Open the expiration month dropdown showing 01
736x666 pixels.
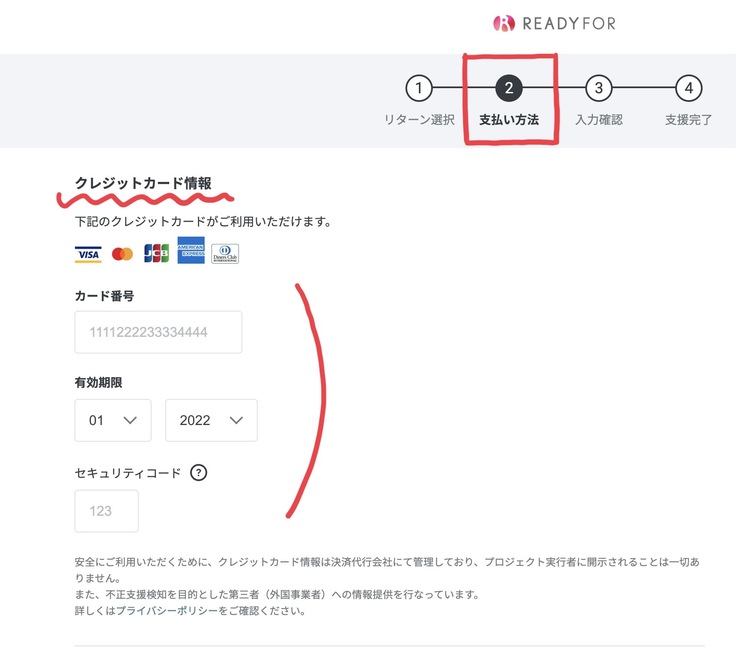tap(112, 420)
